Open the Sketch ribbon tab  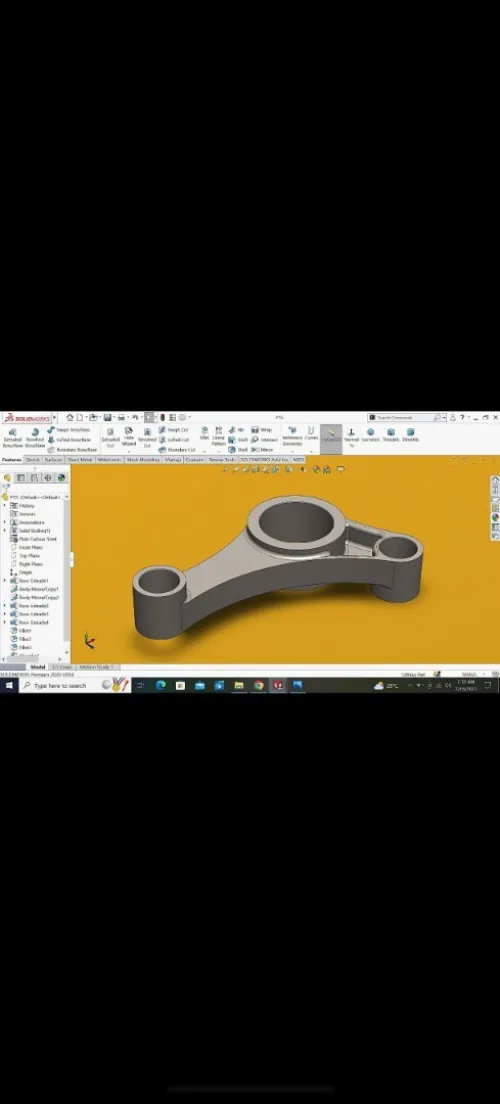coord(33,460)
